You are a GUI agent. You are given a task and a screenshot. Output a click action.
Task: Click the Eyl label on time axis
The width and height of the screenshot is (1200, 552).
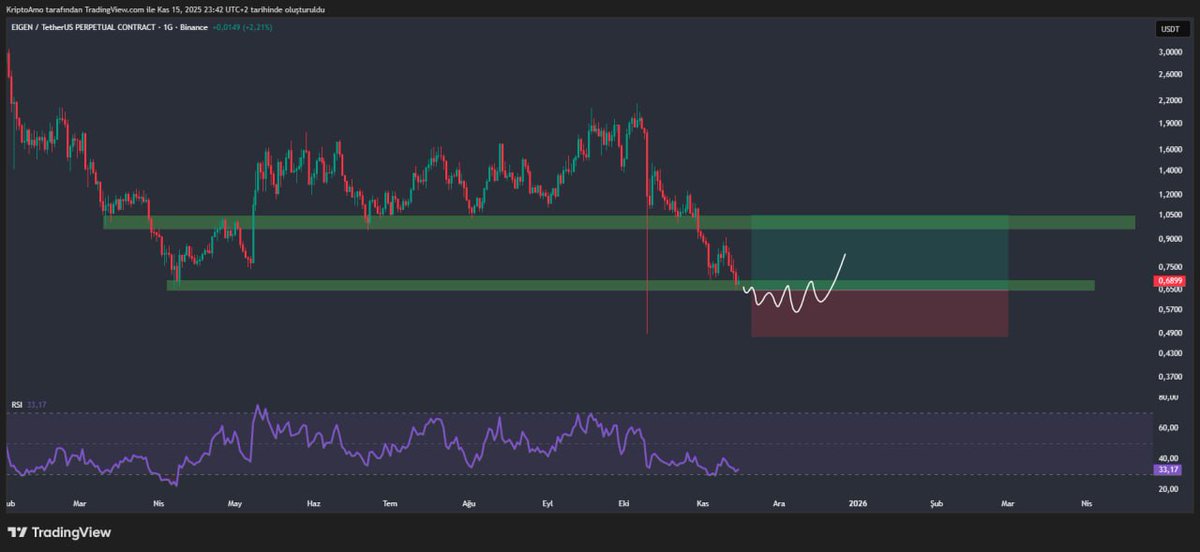tap(548, 506)
